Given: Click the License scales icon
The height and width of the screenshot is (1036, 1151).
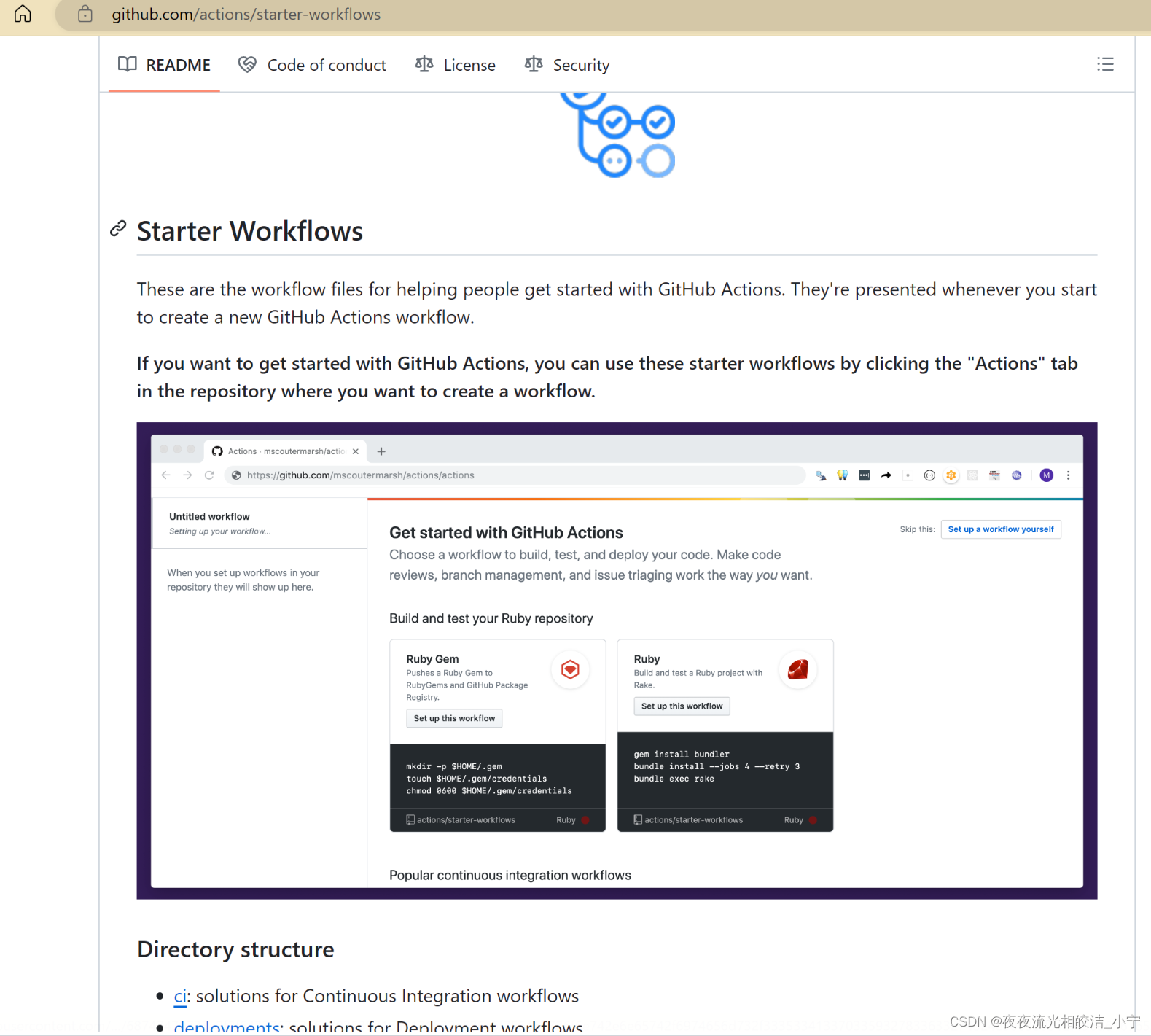Looking at the screenshot, I should pos(424,64).
